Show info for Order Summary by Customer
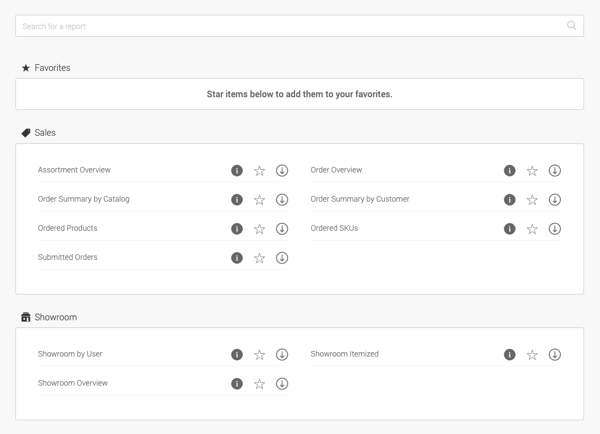Screen dimensions: 600x434 point(509,199)
